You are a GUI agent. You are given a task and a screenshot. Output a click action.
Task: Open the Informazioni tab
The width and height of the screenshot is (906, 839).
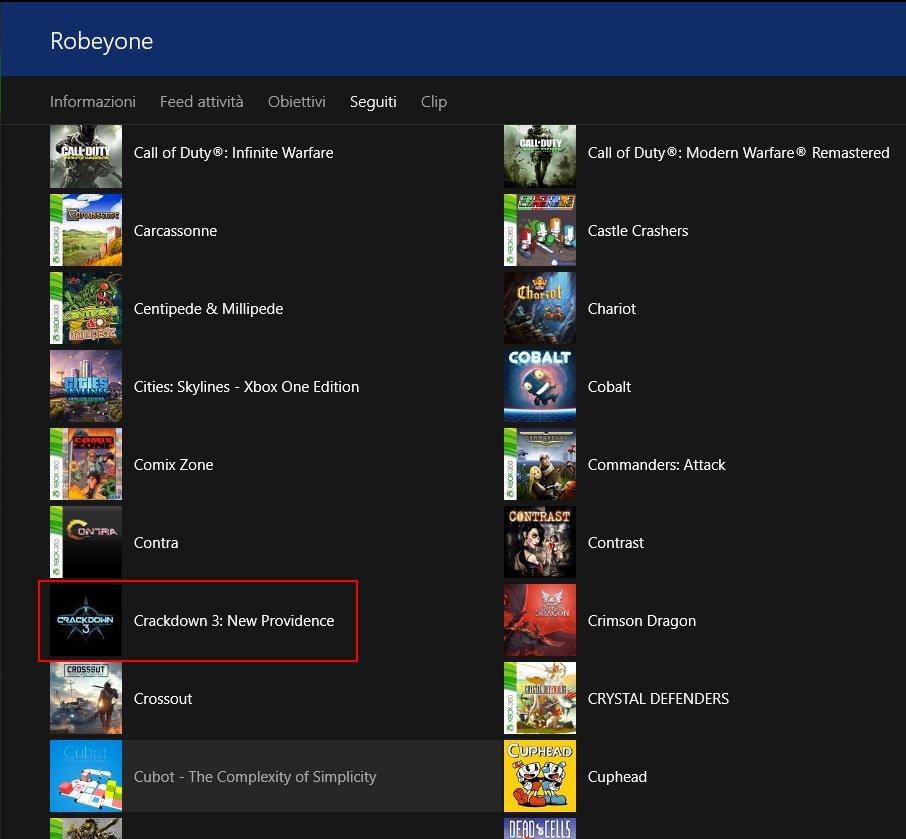(x=93, y=102)
